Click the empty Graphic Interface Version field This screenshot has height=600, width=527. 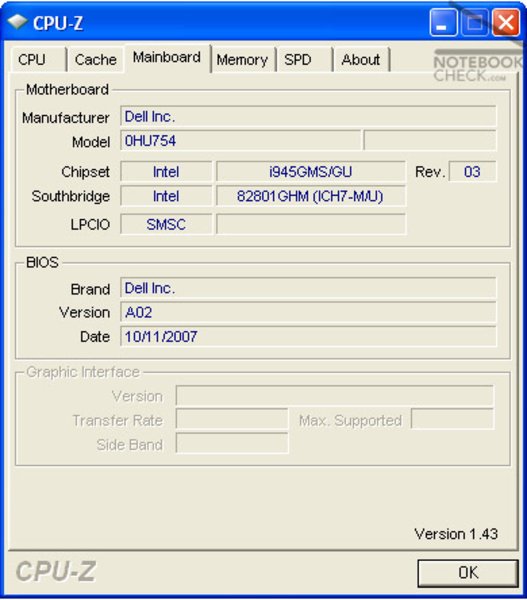334,396
